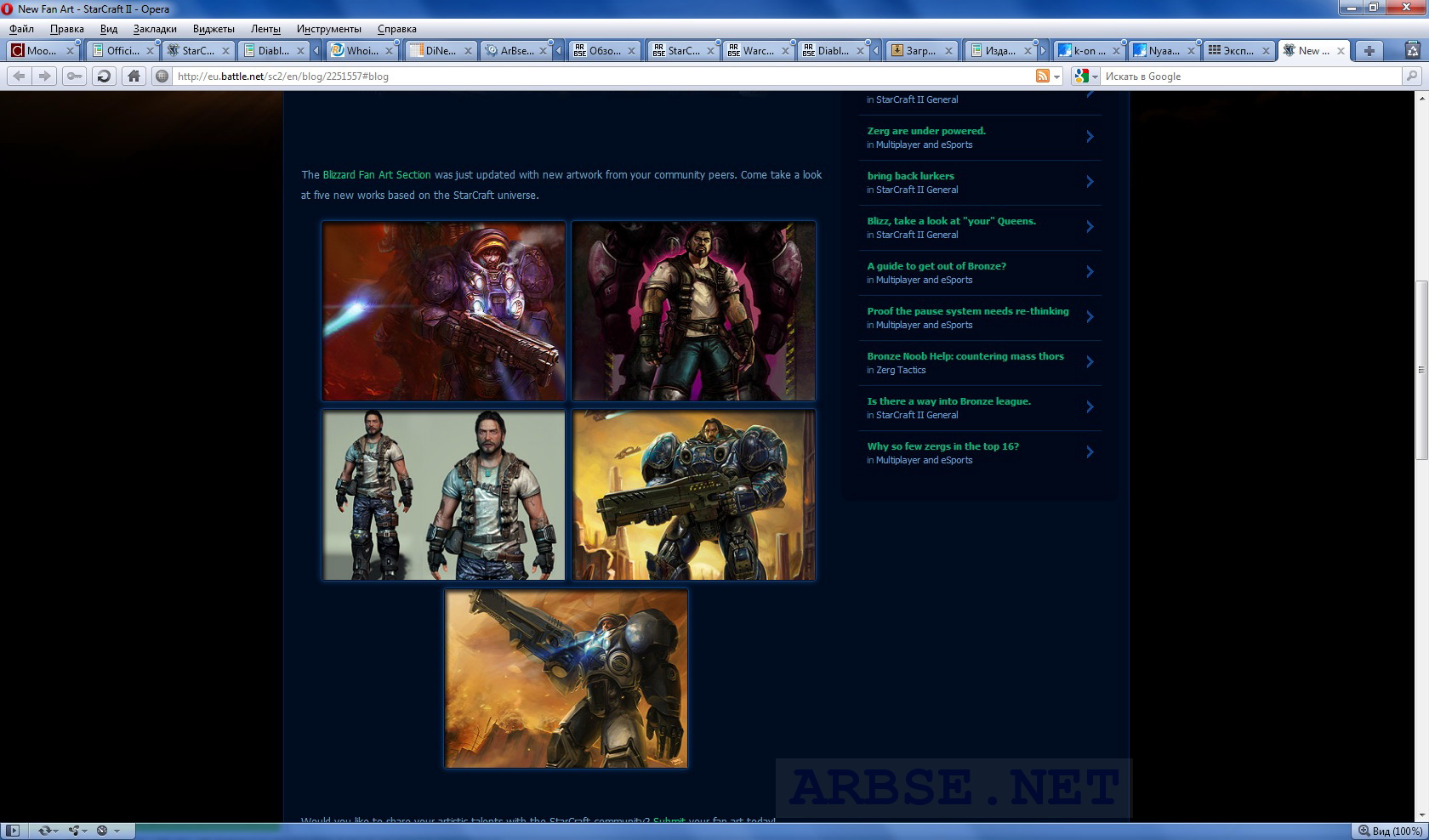This screenshot has height=840, width=1429.
Task: Close the 'Whoi...' tab
Action: (390, 51)
